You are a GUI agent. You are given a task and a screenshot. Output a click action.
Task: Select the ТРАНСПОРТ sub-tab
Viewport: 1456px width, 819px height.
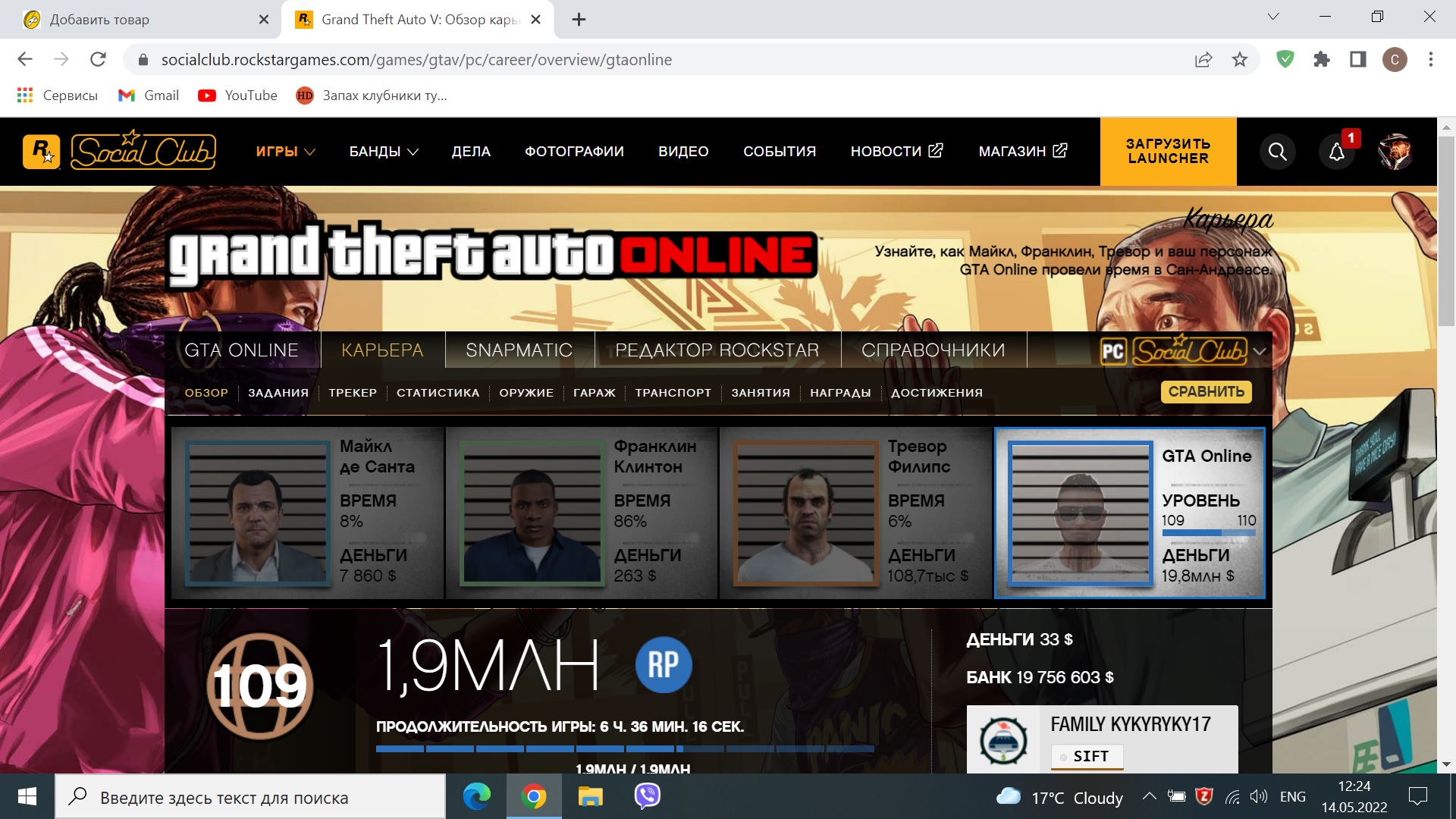coord(673,393)
